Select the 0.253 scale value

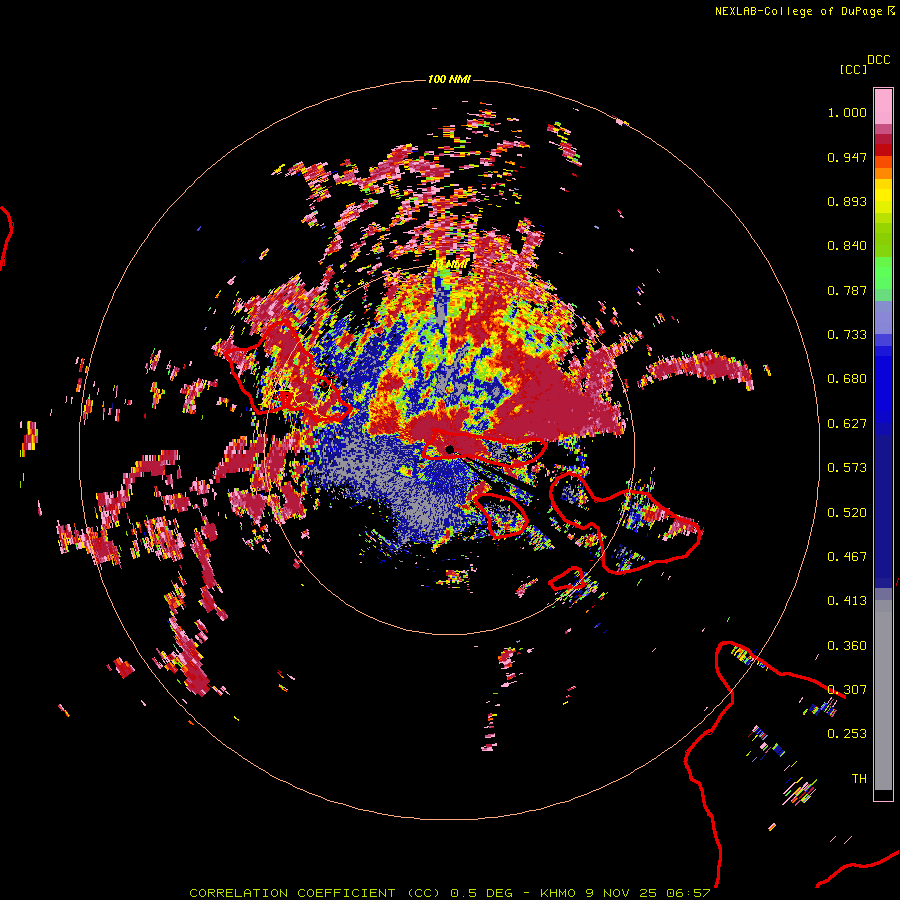(x=847, y=734)
